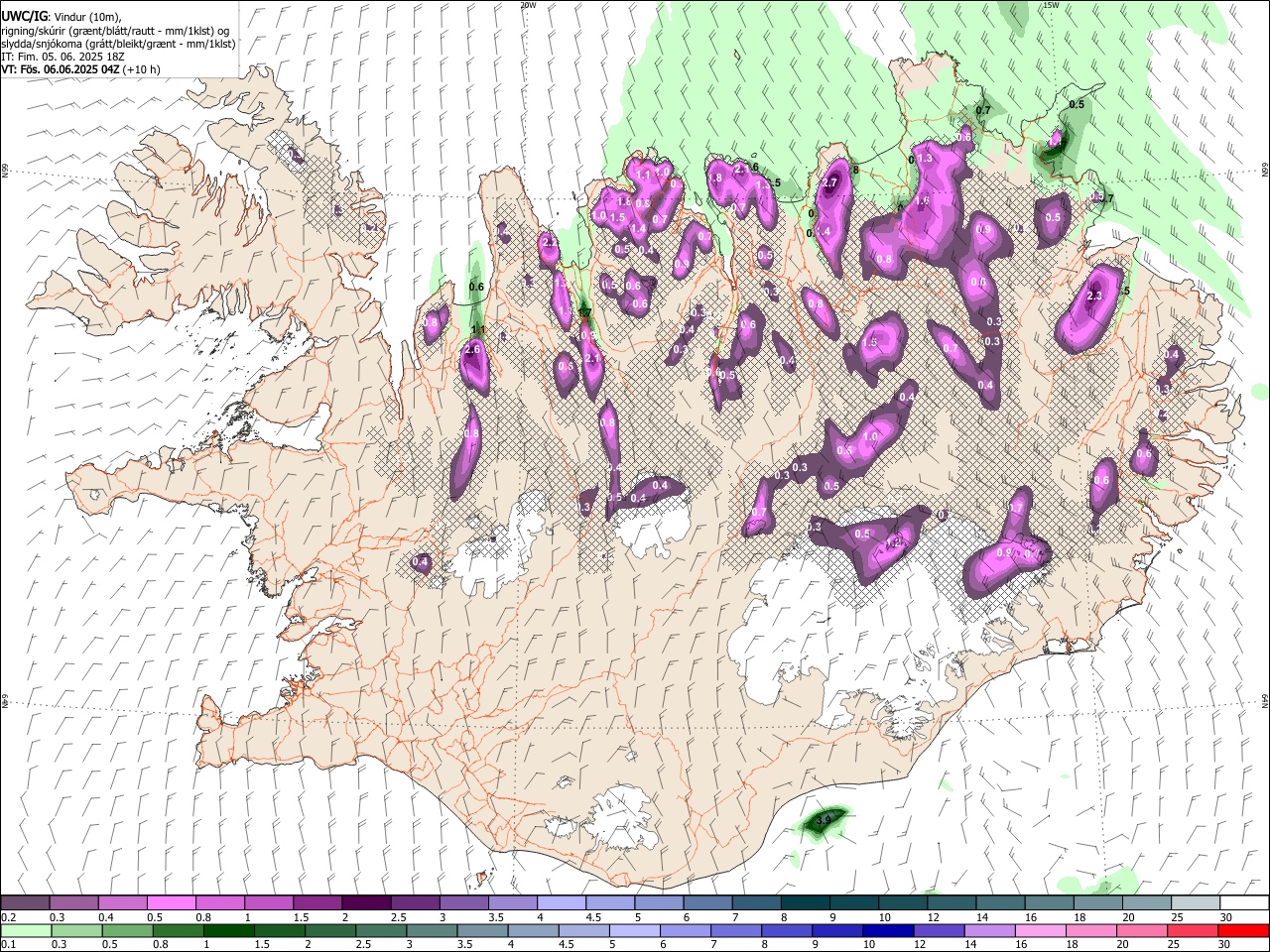The width and height of the screenshot is (1270, 952).
Task: Click the "20W" longitude label
Action: coord(528,5)
